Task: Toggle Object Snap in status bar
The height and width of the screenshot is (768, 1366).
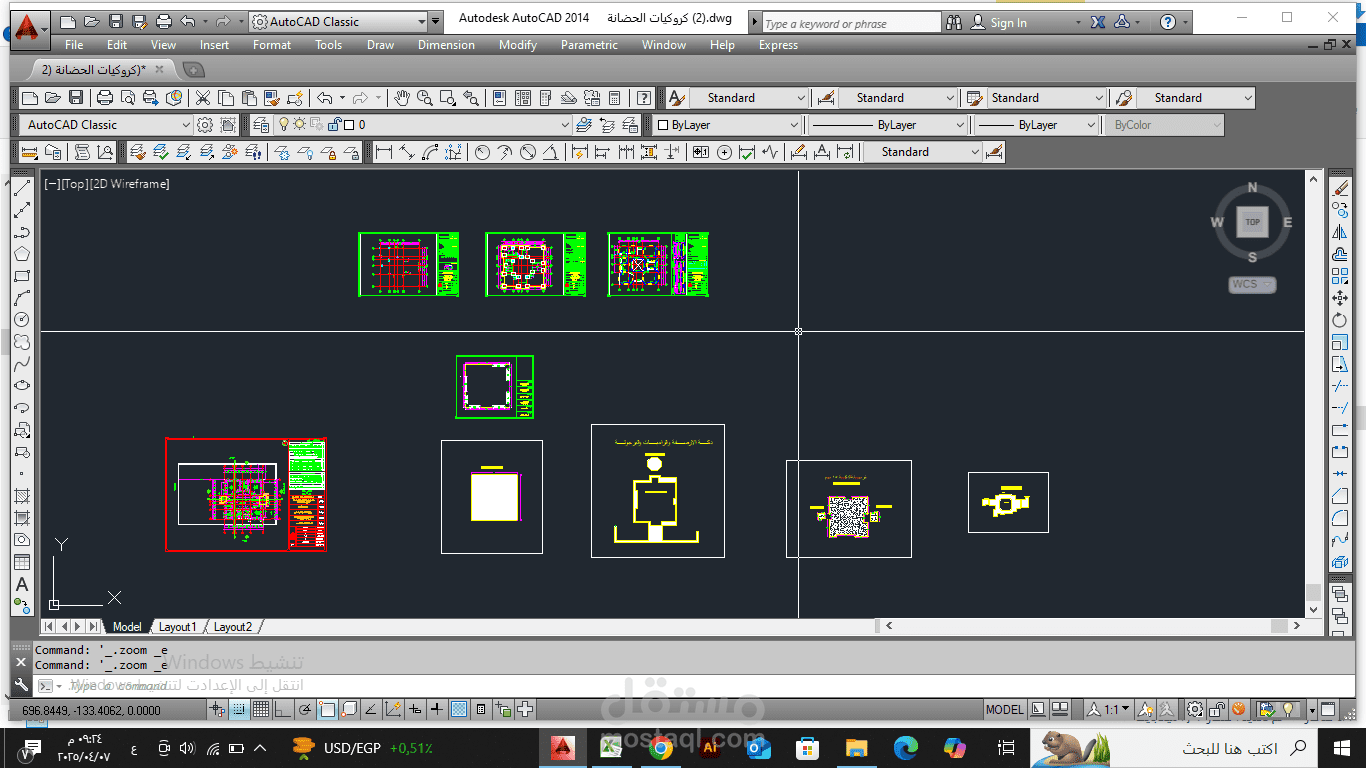Action: click(327, 709)
